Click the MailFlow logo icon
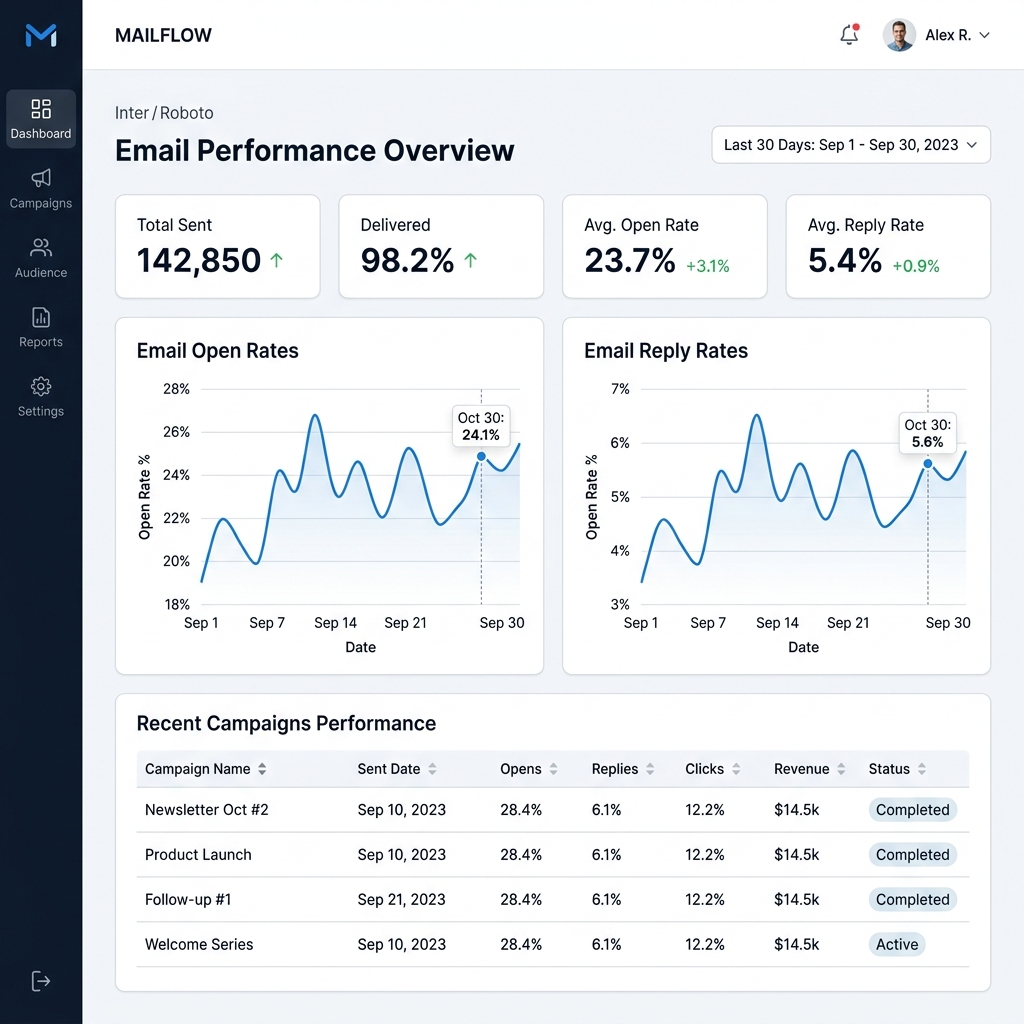 41,36
